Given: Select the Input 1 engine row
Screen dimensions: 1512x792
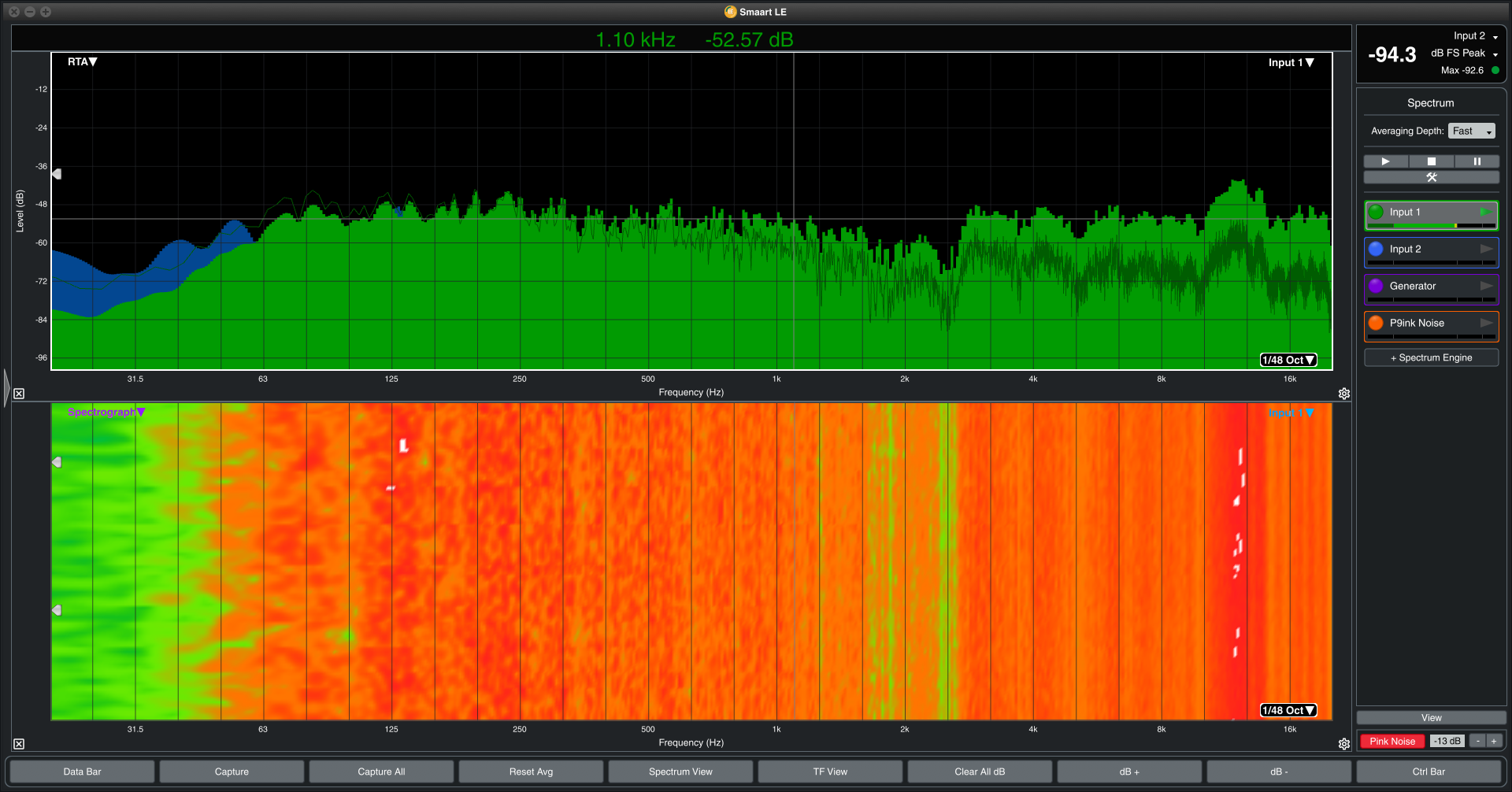Looking at the screenshot, I should [x=1431, y=216].
